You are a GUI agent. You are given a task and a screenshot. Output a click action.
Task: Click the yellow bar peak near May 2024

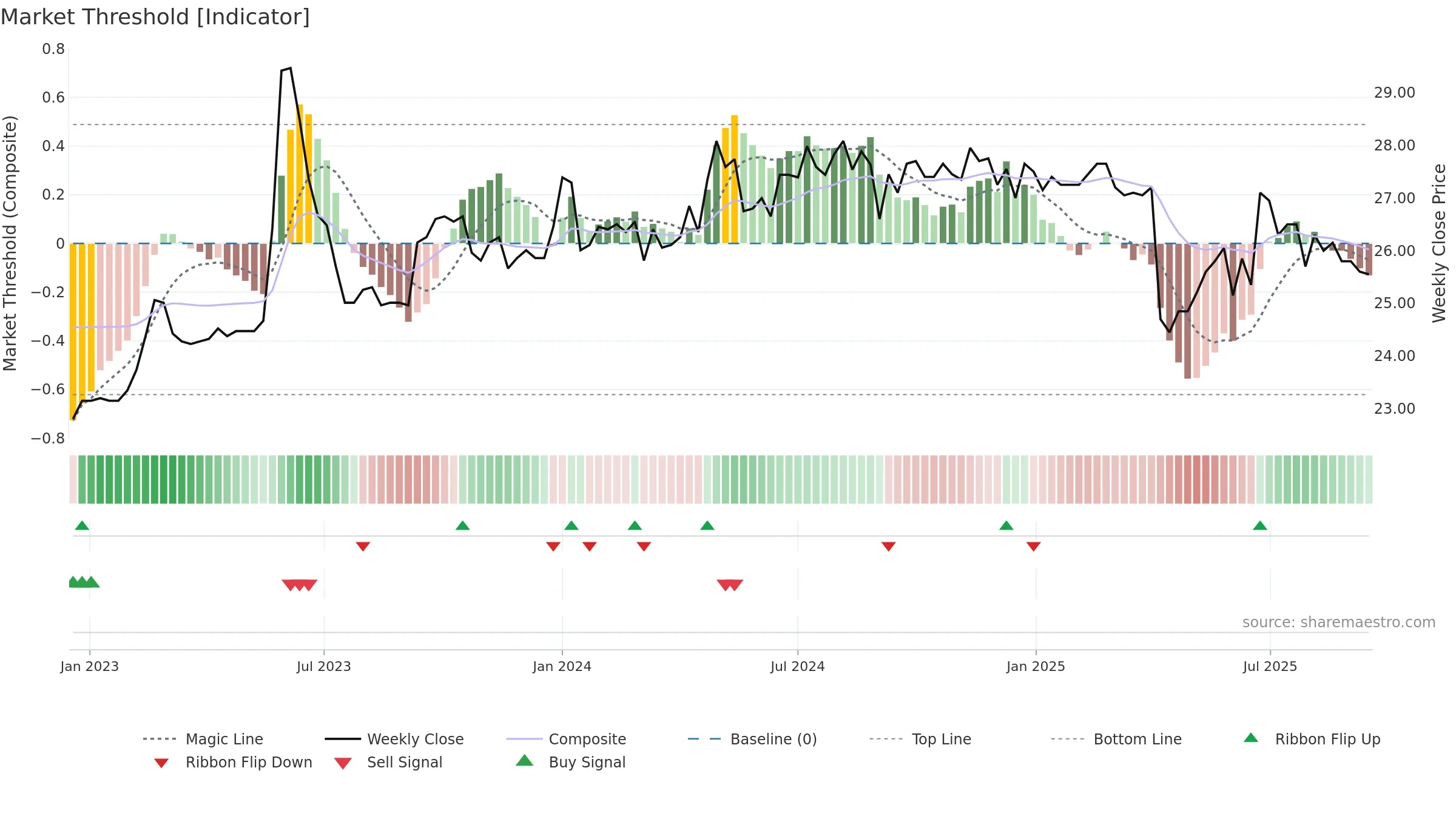tap(735, 179)
